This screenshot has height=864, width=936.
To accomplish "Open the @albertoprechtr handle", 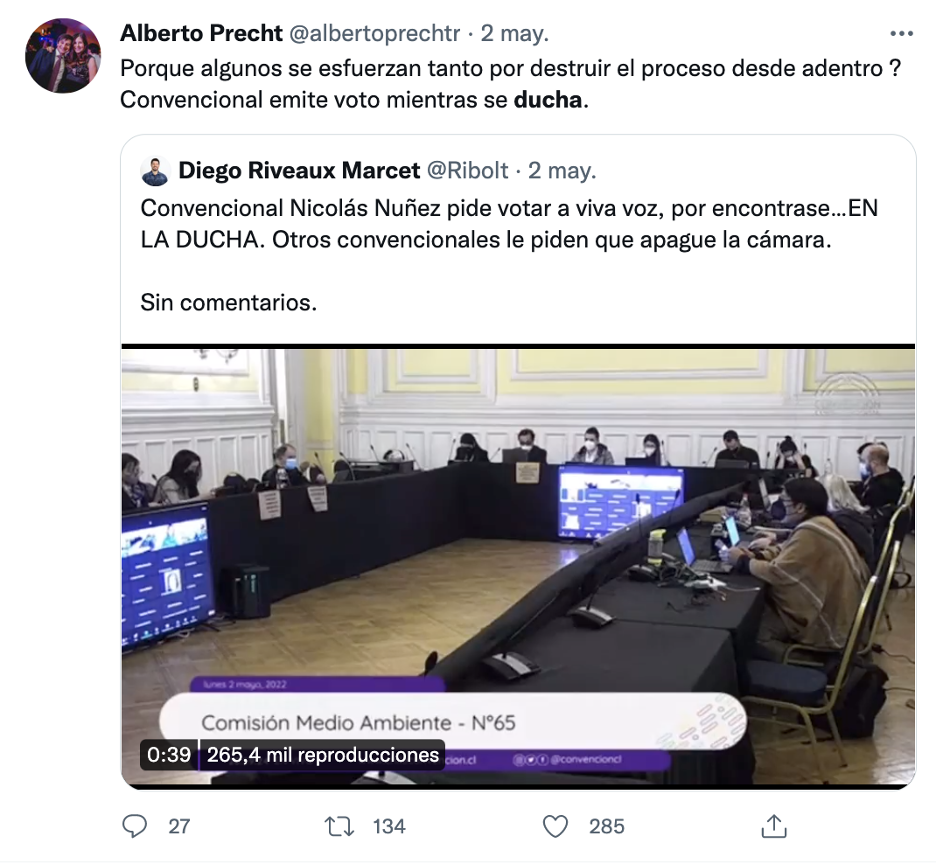I will coord(374,33).
